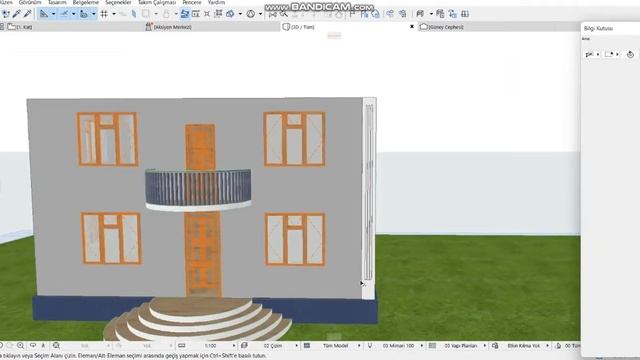Open dropdown arrow beside navigator icon
This screenshot has width=640, height=360.
click(431, 14)
